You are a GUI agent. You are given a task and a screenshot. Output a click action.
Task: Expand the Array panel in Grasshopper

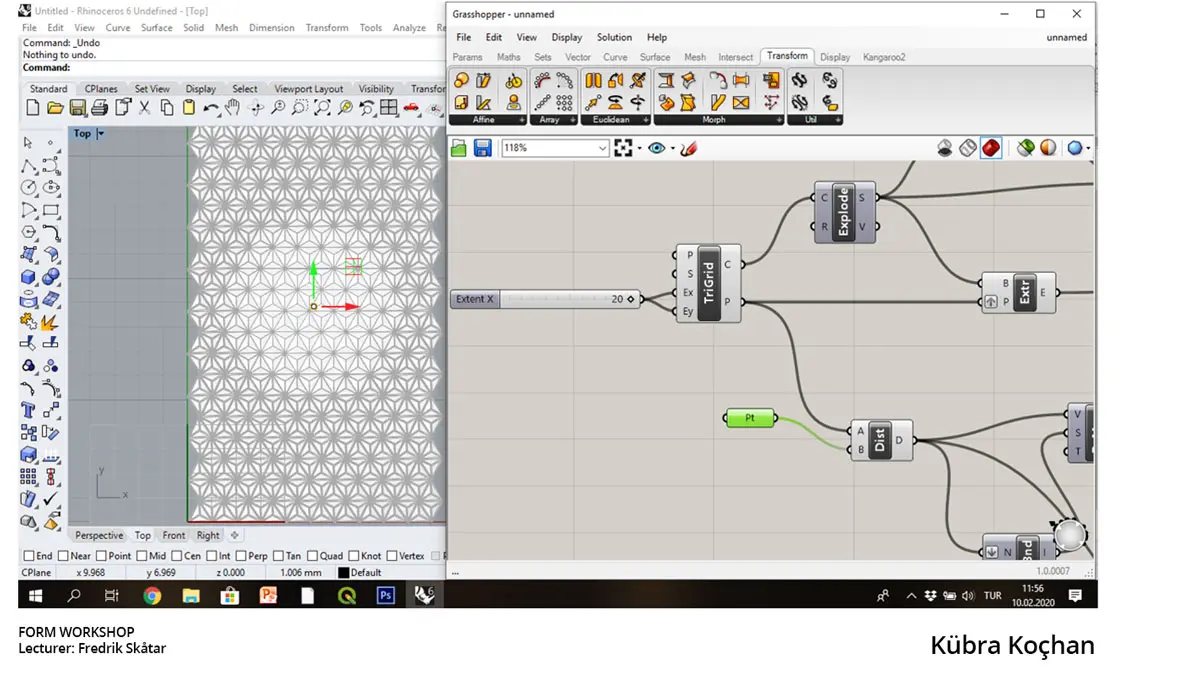(x=574, y=120)
